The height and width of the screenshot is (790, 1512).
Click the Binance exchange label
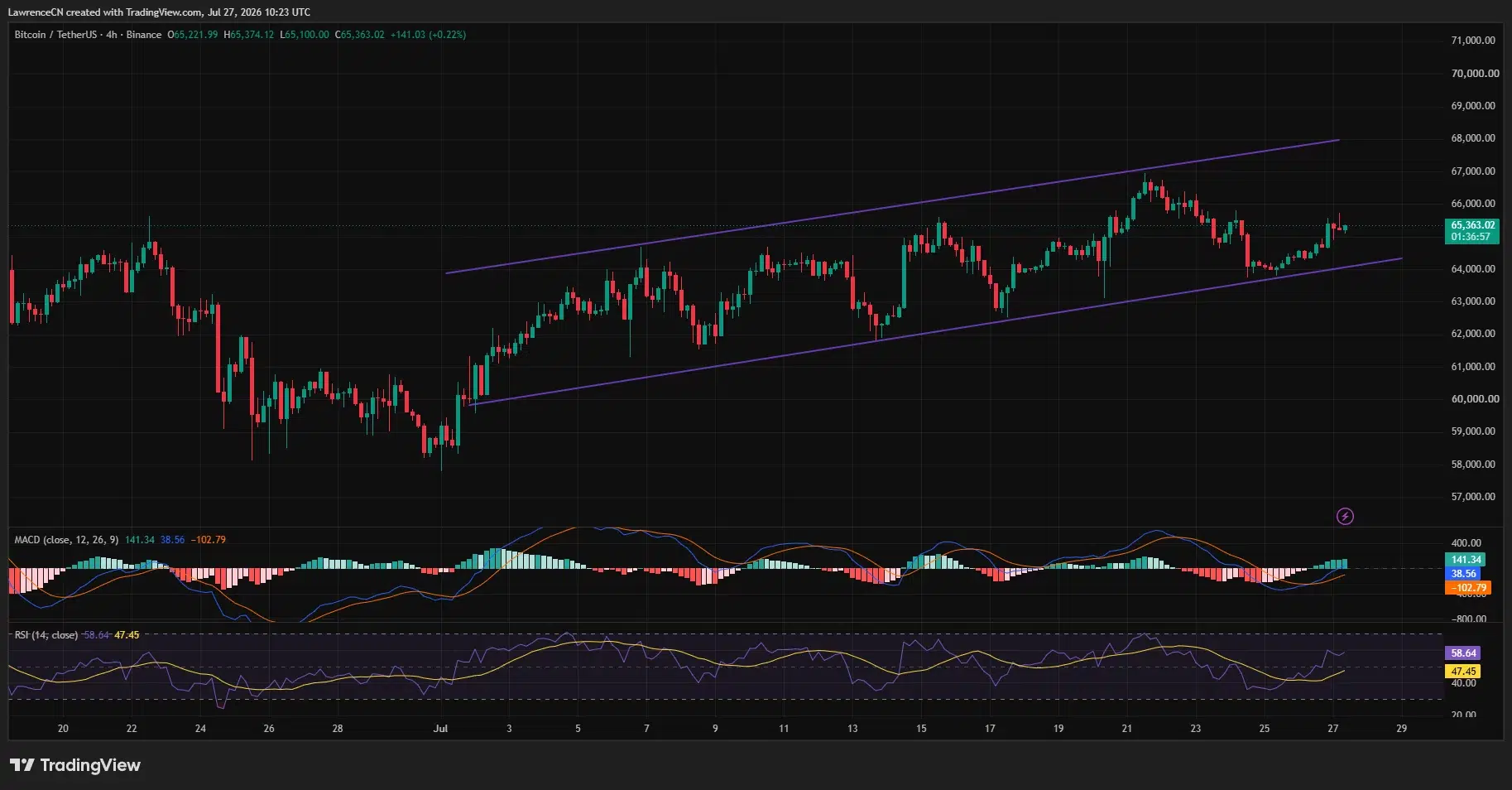[144, 35]
